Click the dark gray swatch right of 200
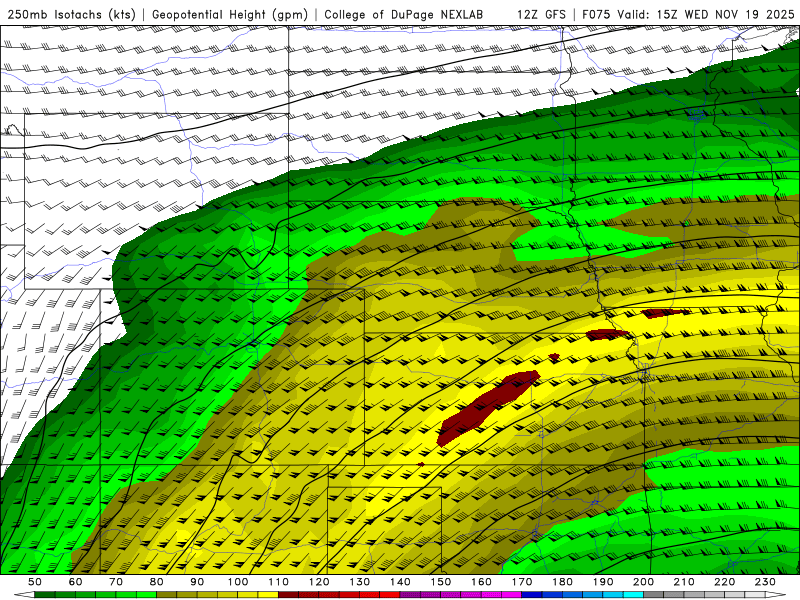The image size is (800, 600). (654, 595)
